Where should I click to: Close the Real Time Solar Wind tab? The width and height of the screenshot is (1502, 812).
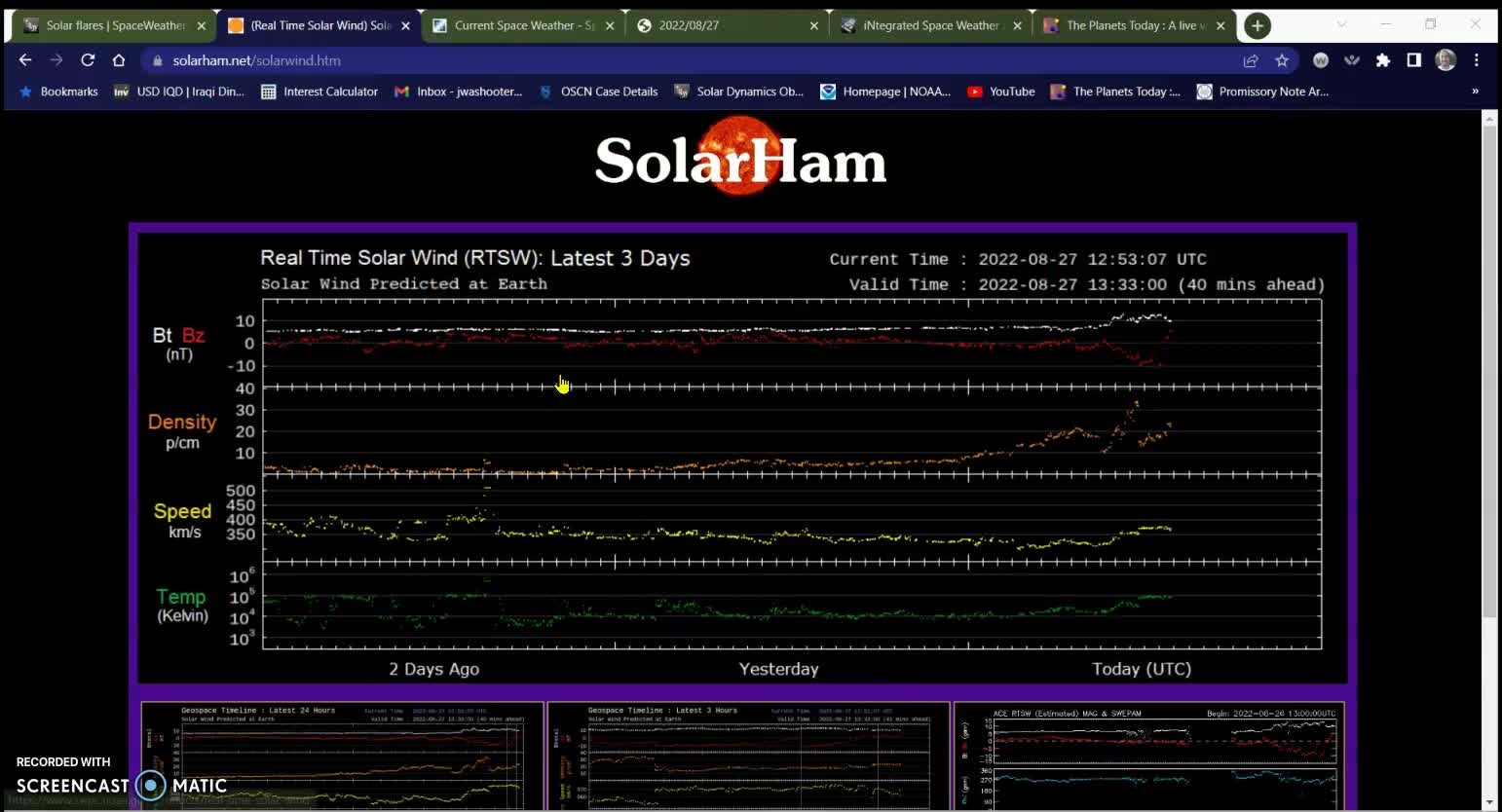406,25
